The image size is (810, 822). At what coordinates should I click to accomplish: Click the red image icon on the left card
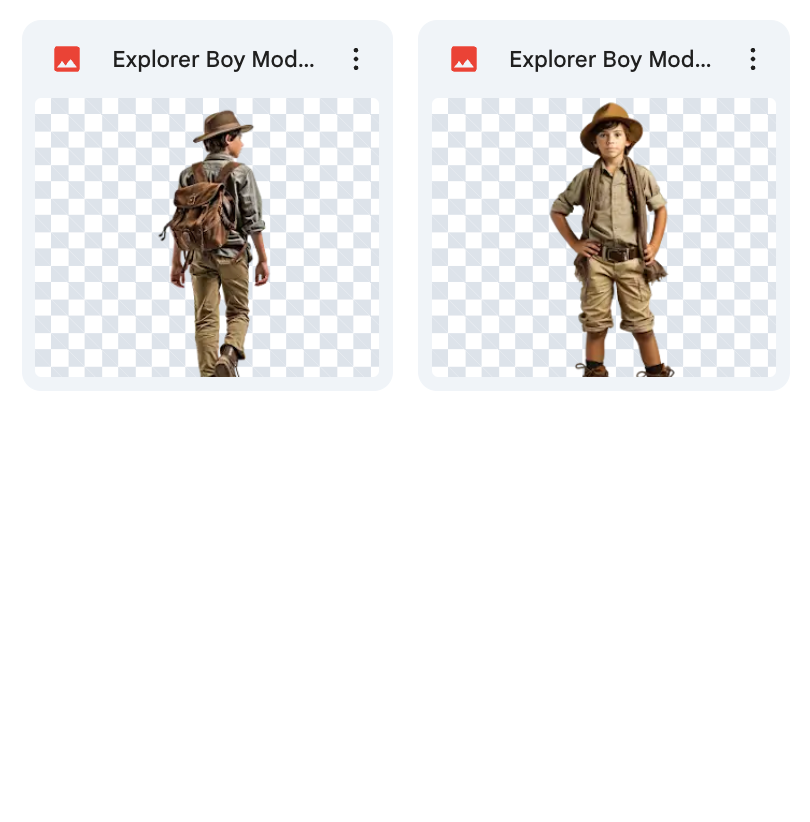pyautogui.click(x=67, y=59)
